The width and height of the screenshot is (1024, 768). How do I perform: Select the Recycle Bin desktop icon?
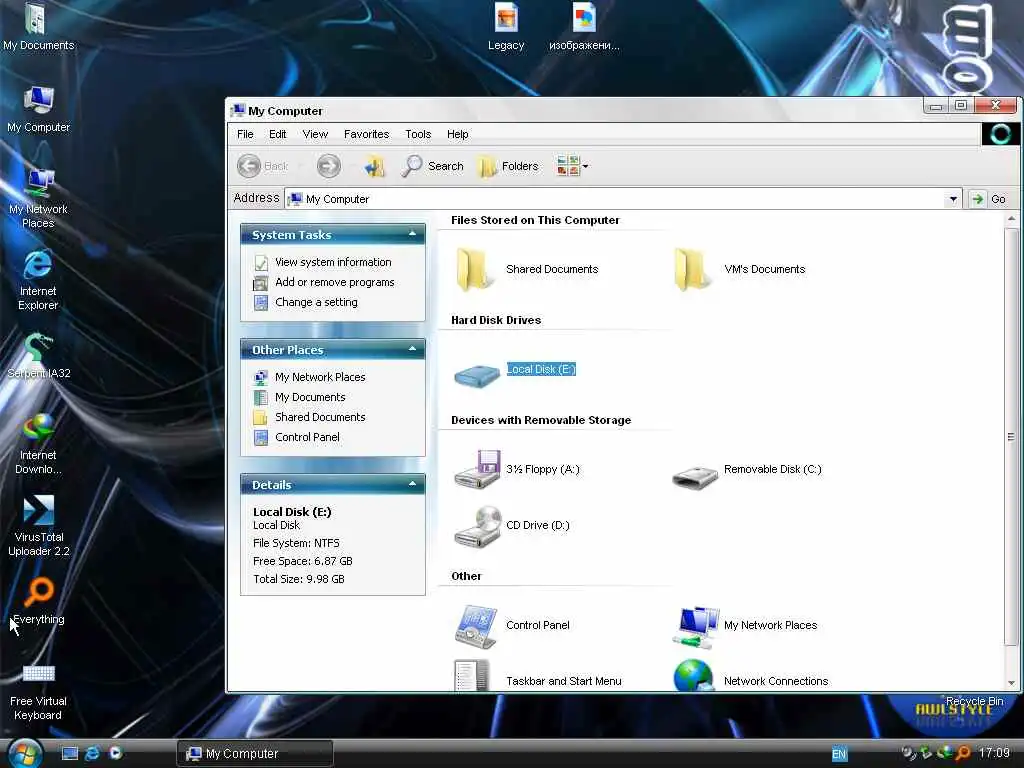tap(974, 701)
